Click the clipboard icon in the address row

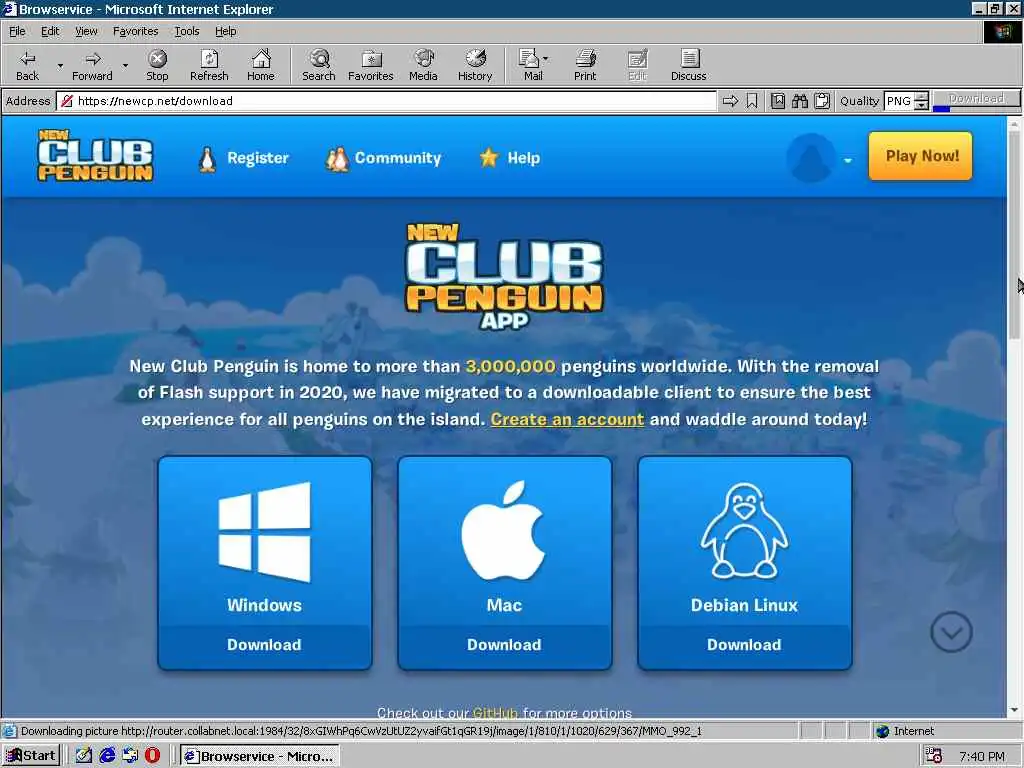tap(822, 101)
